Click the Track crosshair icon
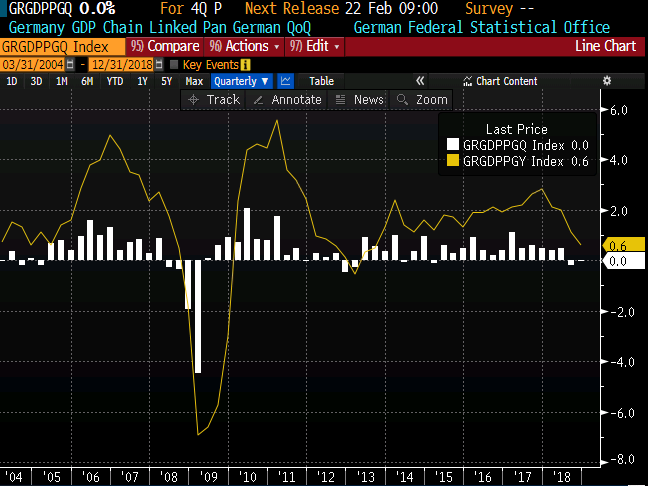This screenshot has height=486, width=648. [x=195, y=100]
